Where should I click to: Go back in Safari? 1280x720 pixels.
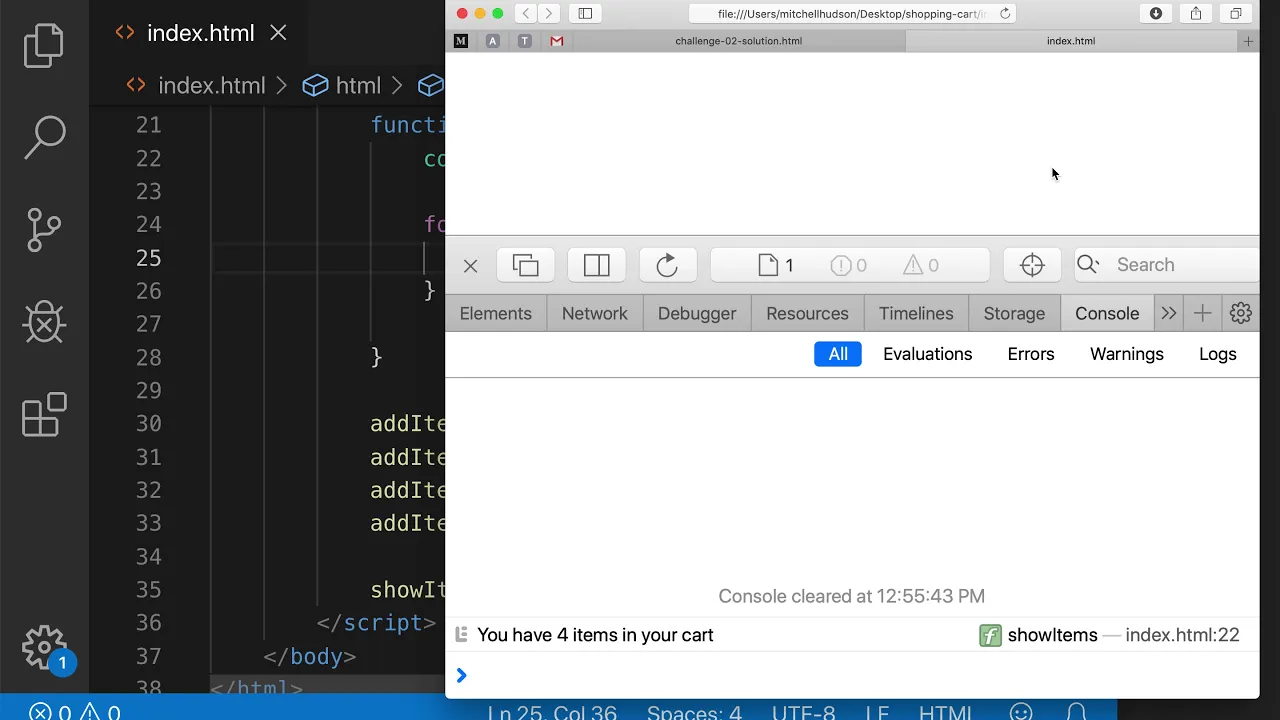click(x=526, y=13)
